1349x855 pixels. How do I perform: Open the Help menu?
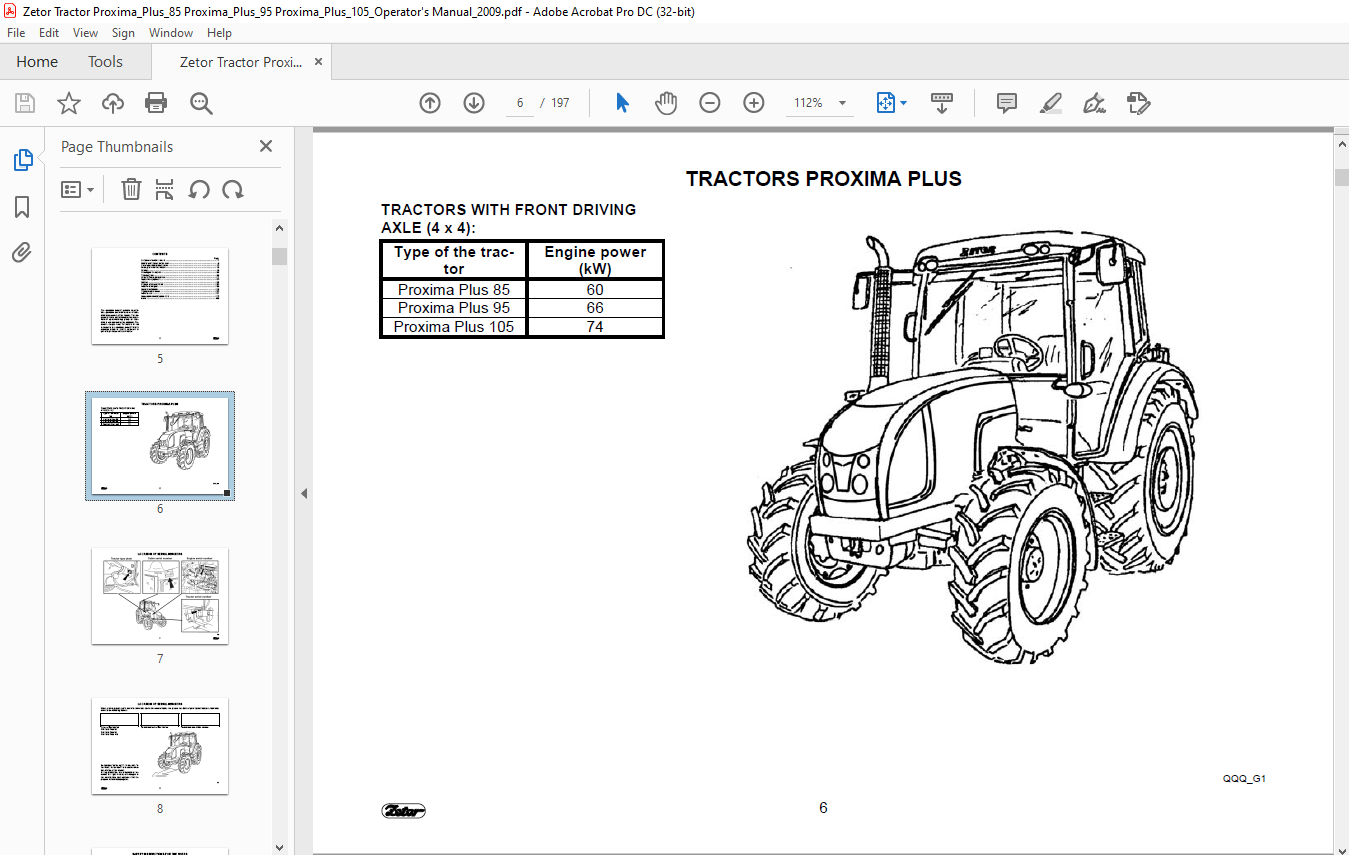(x=219, y=33)
